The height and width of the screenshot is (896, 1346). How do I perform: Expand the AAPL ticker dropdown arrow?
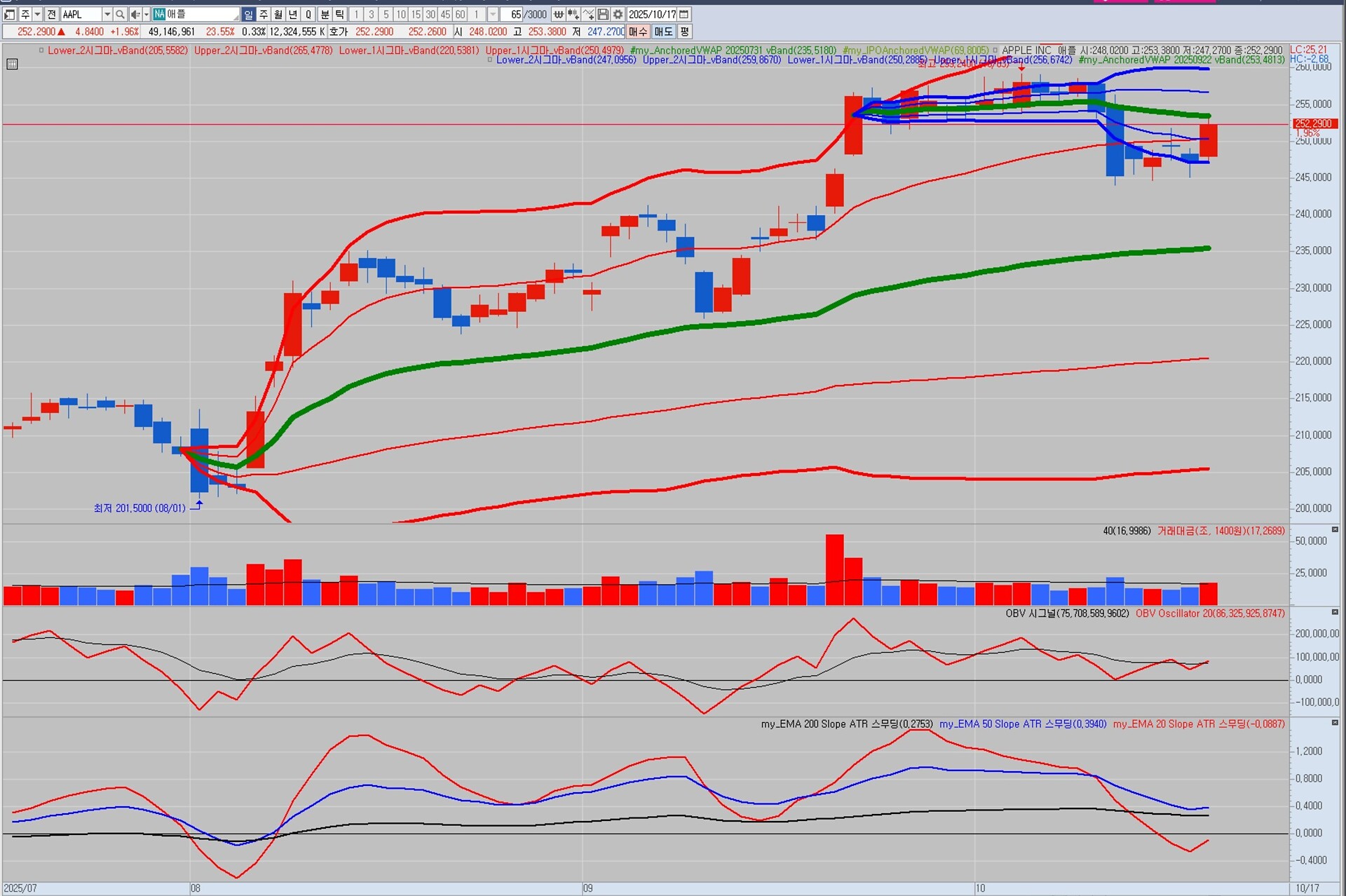coord(107,14)
